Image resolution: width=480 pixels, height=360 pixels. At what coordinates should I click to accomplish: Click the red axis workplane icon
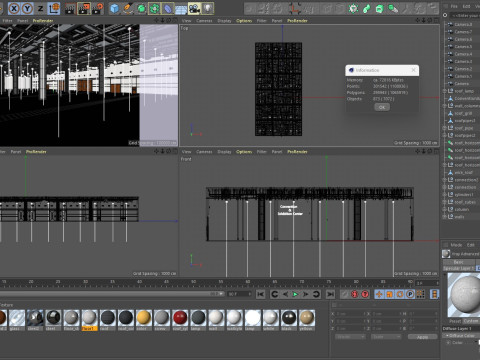coord(295,8)
